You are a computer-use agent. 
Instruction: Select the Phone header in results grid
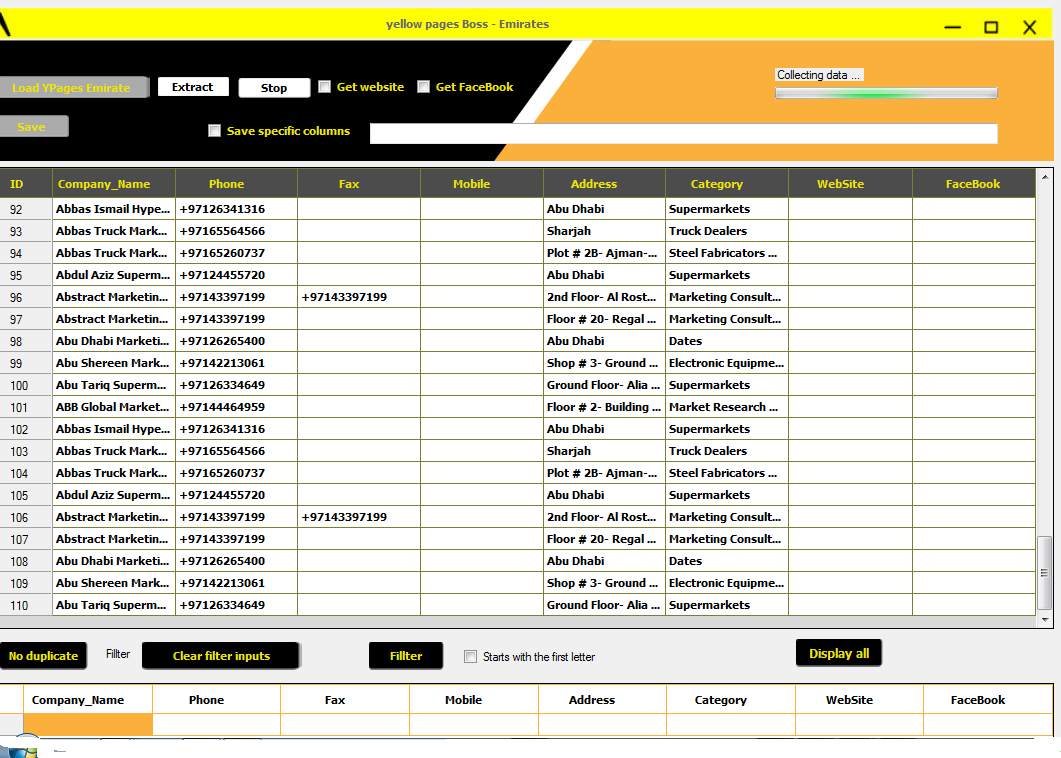(236, 184)
